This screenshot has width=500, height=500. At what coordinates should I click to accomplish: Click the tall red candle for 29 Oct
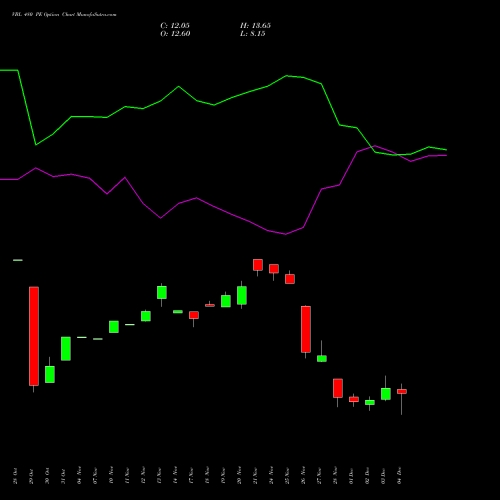click(x=34, y=336)
